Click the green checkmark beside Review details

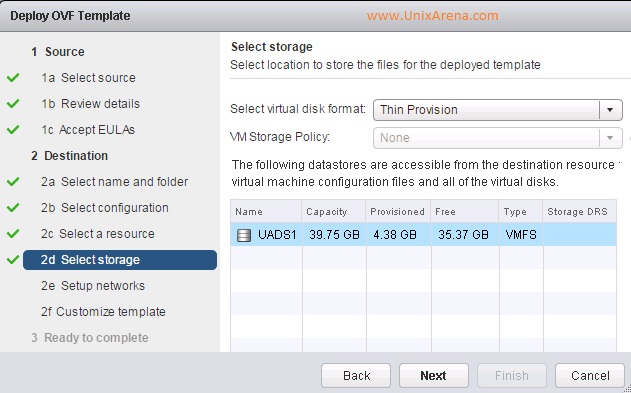13,103
